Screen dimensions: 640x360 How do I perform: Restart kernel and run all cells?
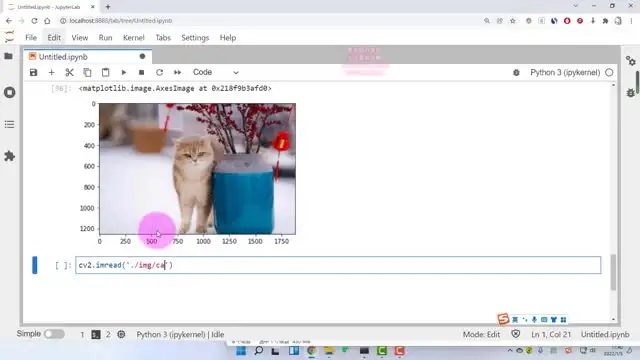coord(177,73)
